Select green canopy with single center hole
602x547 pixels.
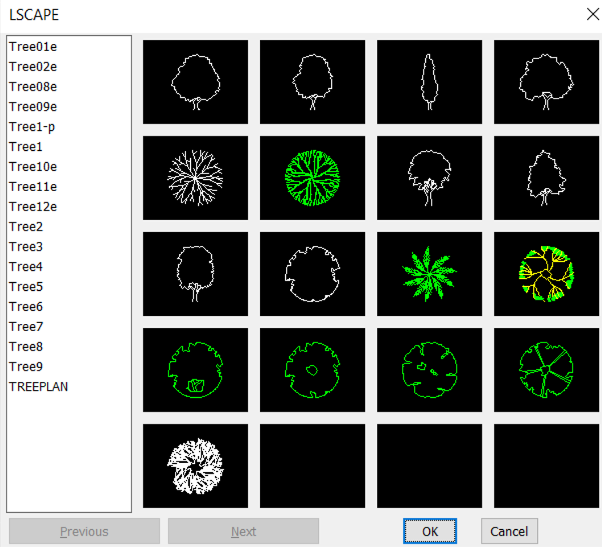312,370
